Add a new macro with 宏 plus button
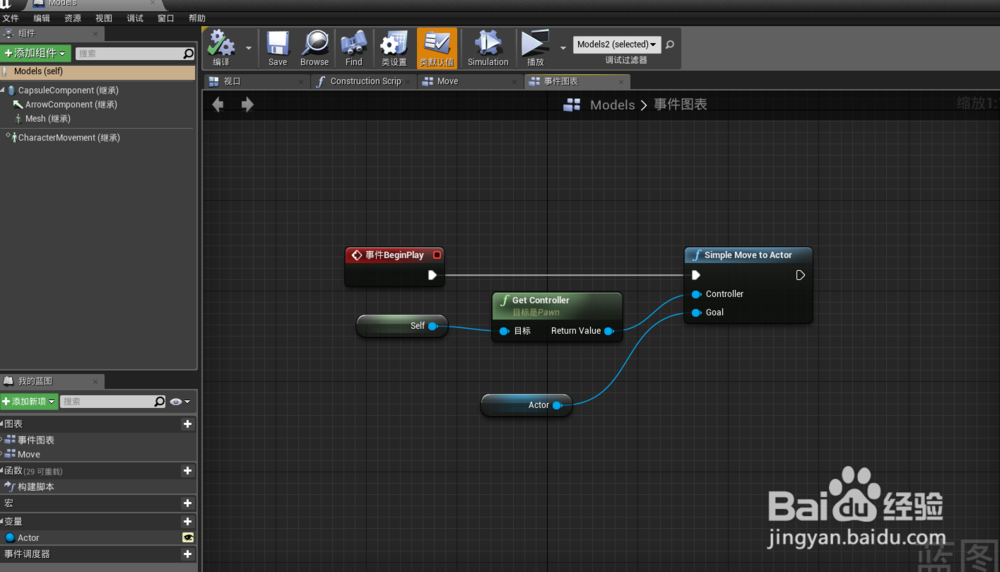The height and width of the screenshot is (572, 1000). point(188,503)
